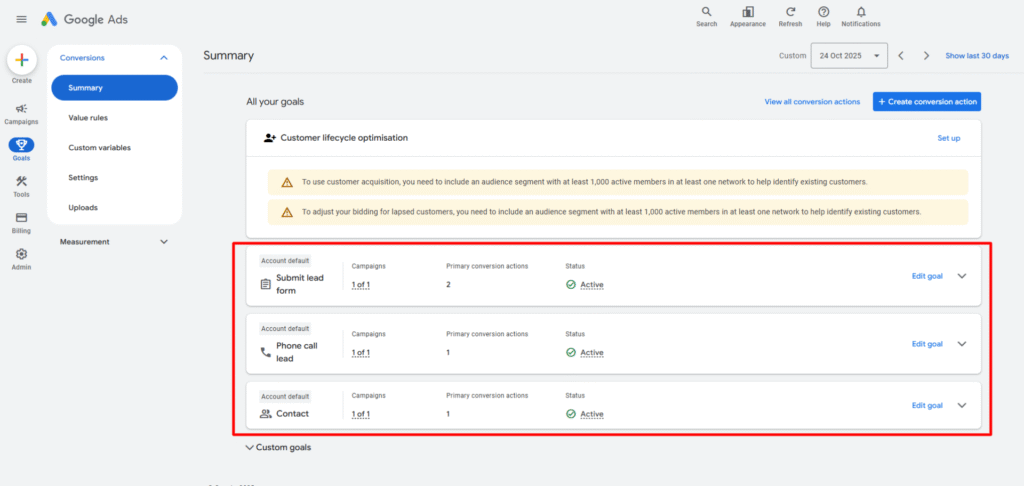Click the Create plus button
Screen dimensions: 1024x486
point(22,60)
